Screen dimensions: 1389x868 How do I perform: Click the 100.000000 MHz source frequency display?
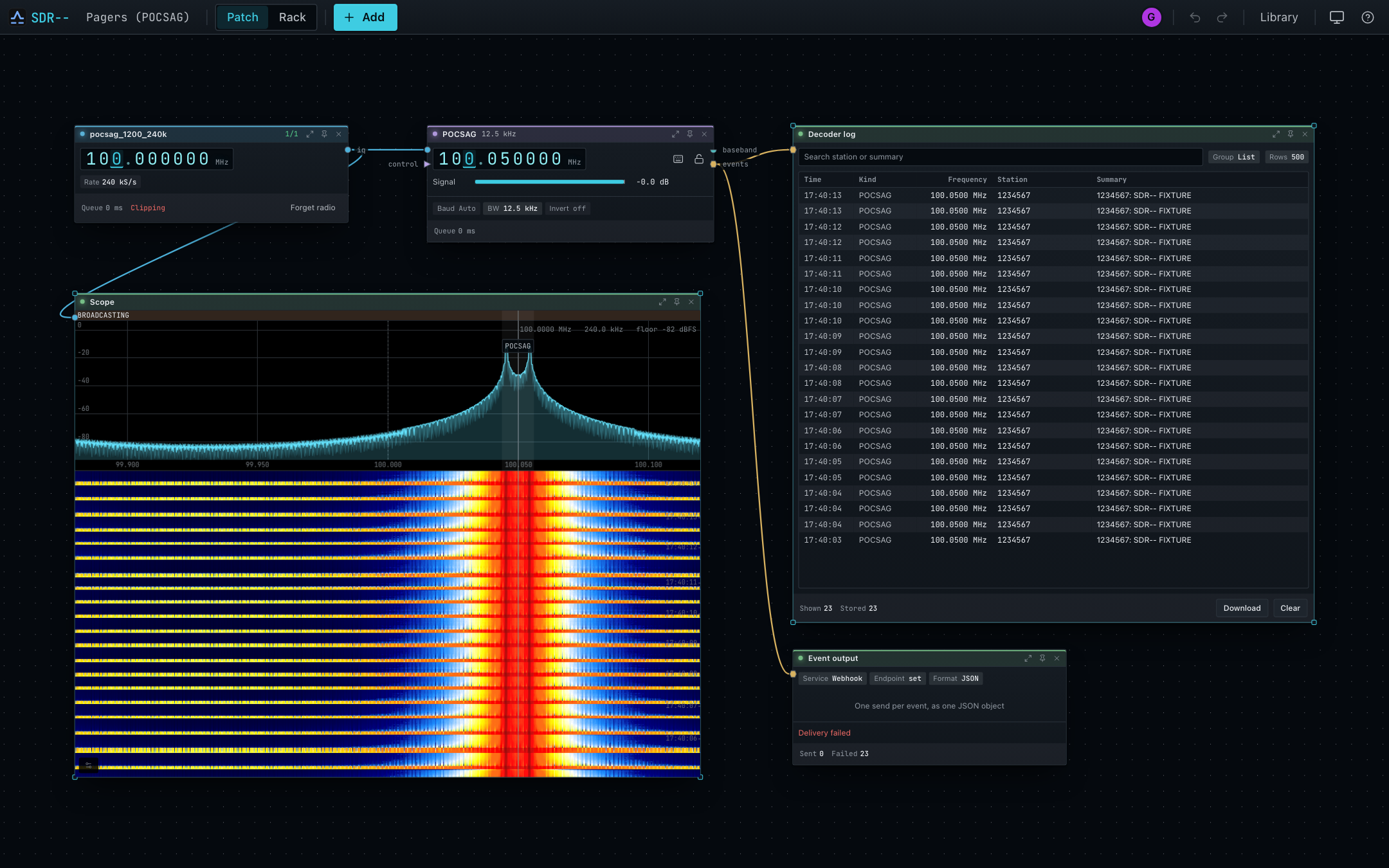pos(156,159)
